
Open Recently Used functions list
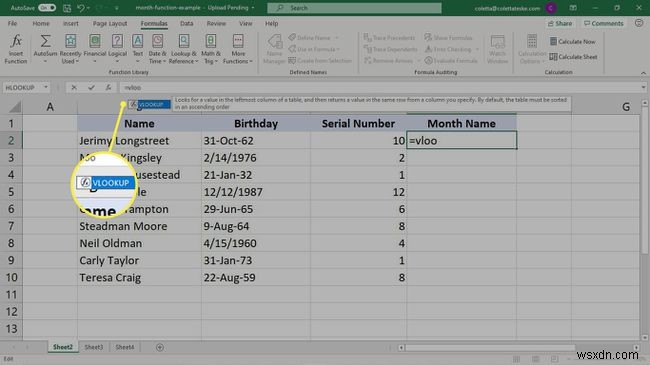coord(70,49)
